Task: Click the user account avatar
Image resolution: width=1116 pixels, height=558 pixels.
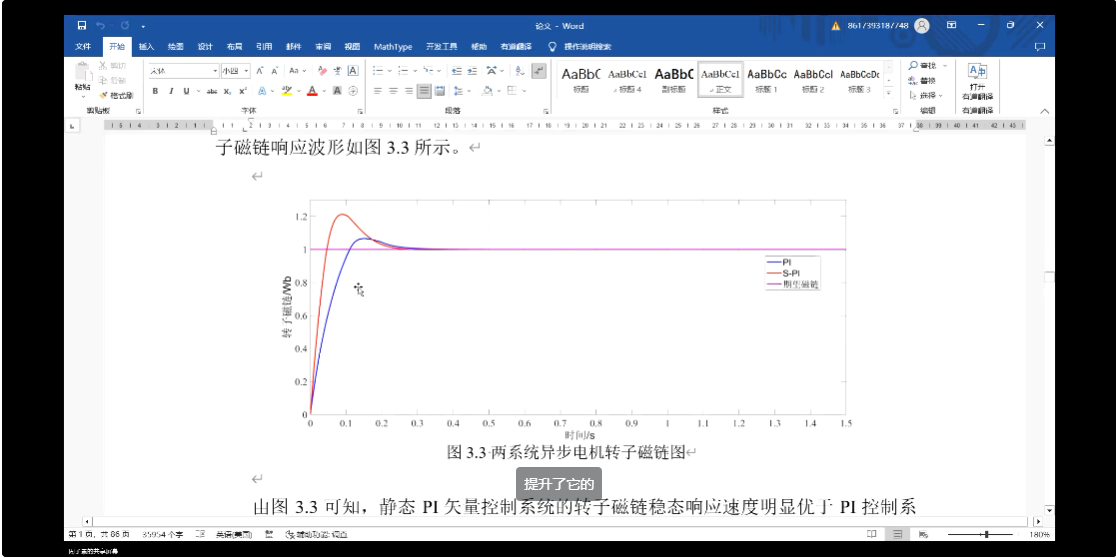Action: point(922,26)
